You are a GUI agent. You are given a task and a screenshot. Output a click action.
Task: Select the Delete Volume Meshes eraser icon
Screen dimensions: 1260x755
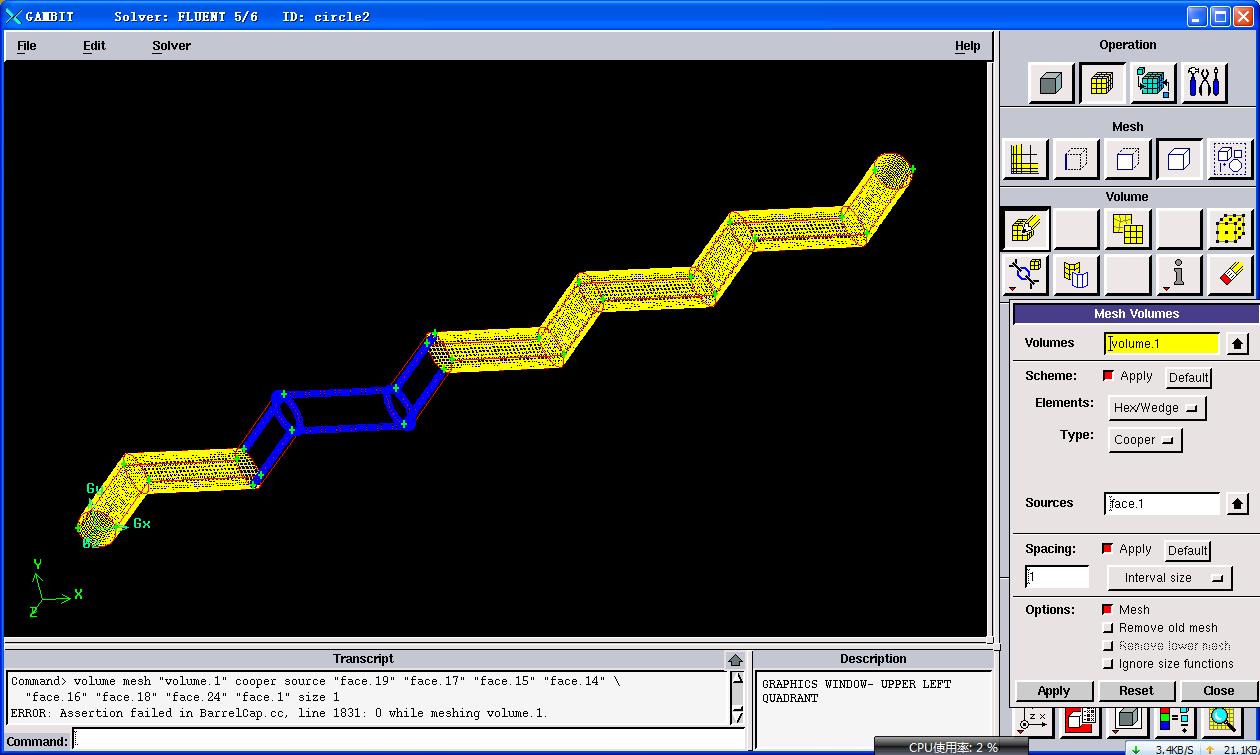(x=1230, y=274)
